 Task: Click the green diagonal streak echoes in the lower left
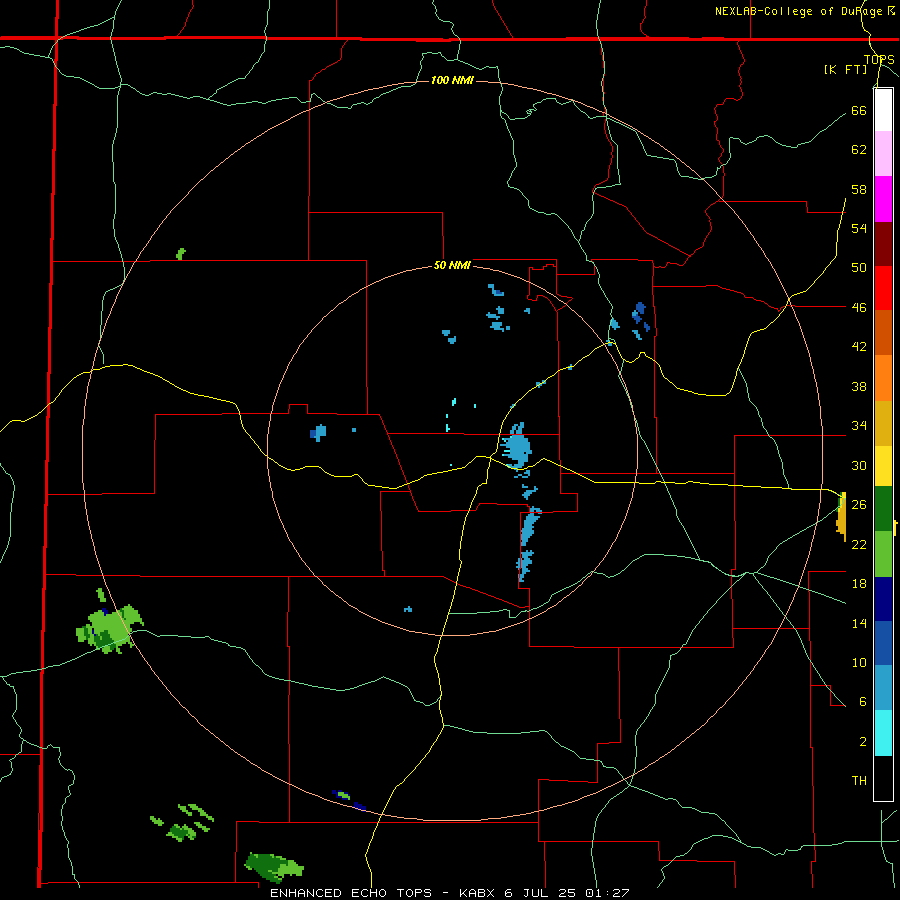[183, 822]
